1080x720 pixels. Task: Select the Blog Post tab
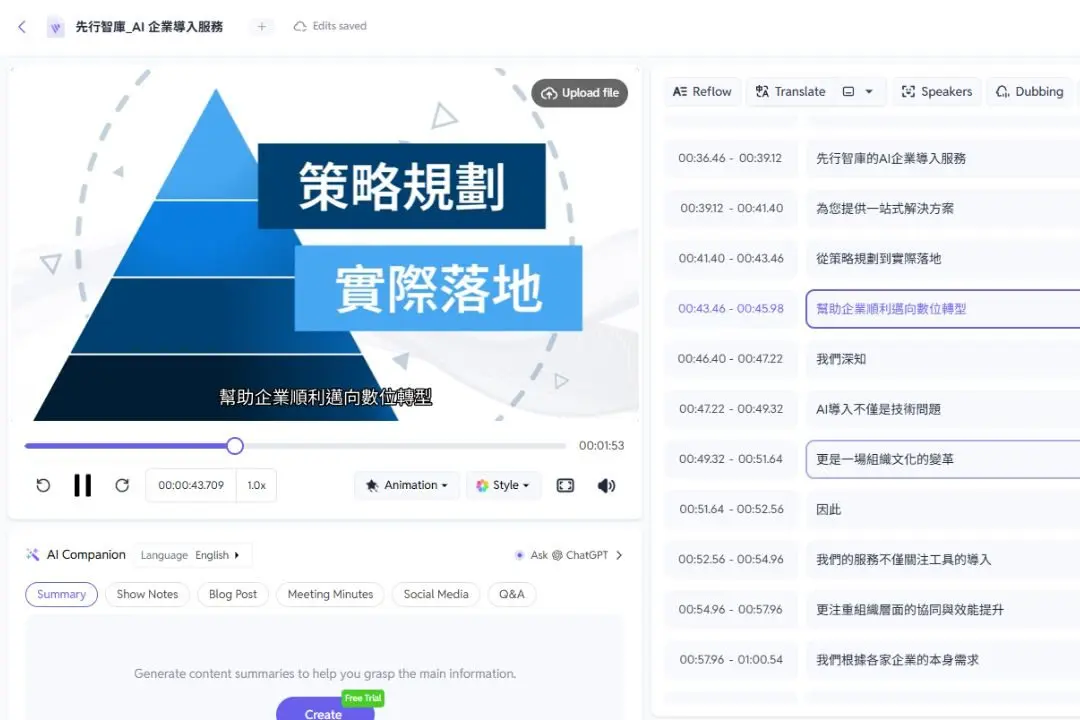(x=233, y=594)
